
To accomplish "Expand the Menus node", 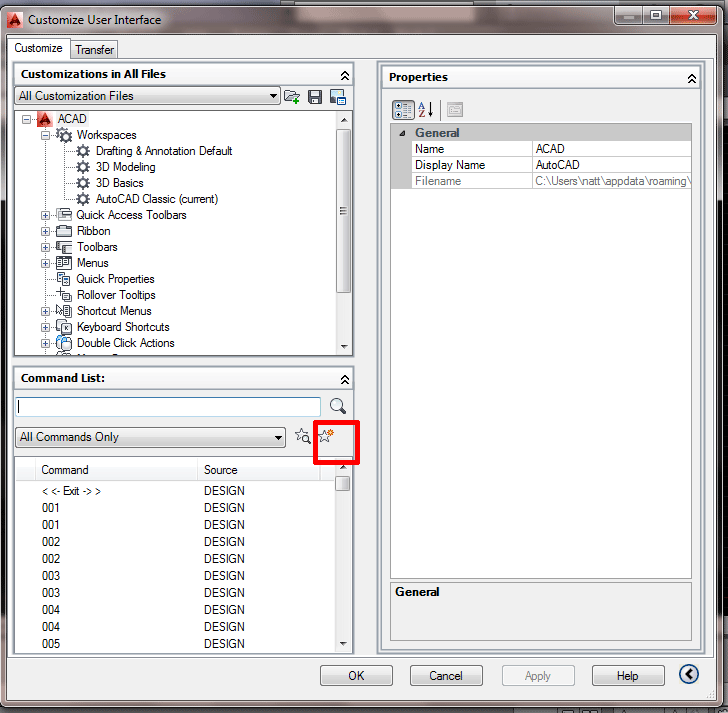I will 45,263.
